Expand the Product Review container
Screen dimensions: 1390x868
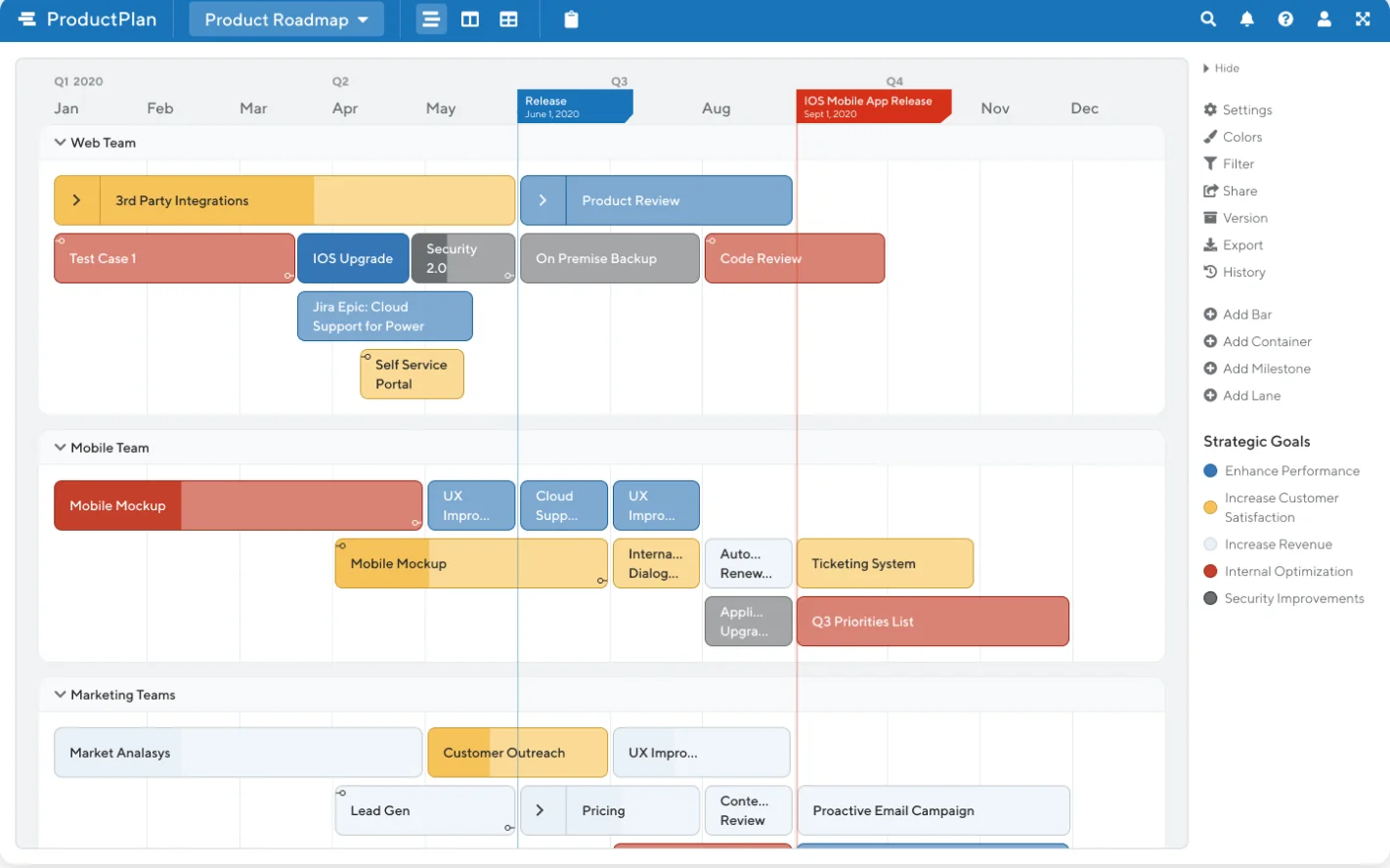pos(543,200)
